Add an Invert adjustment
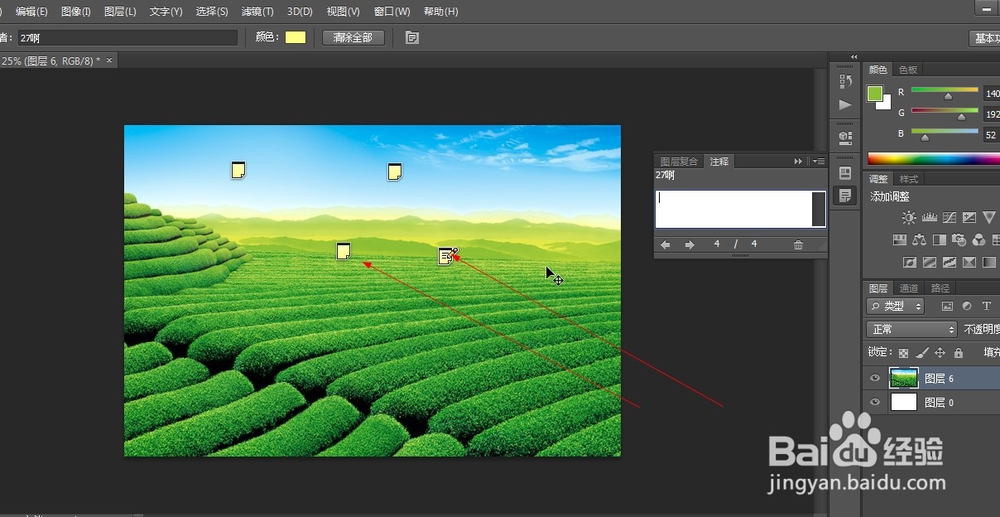Viewport: 1000px width, 517px height. [909, 262]
